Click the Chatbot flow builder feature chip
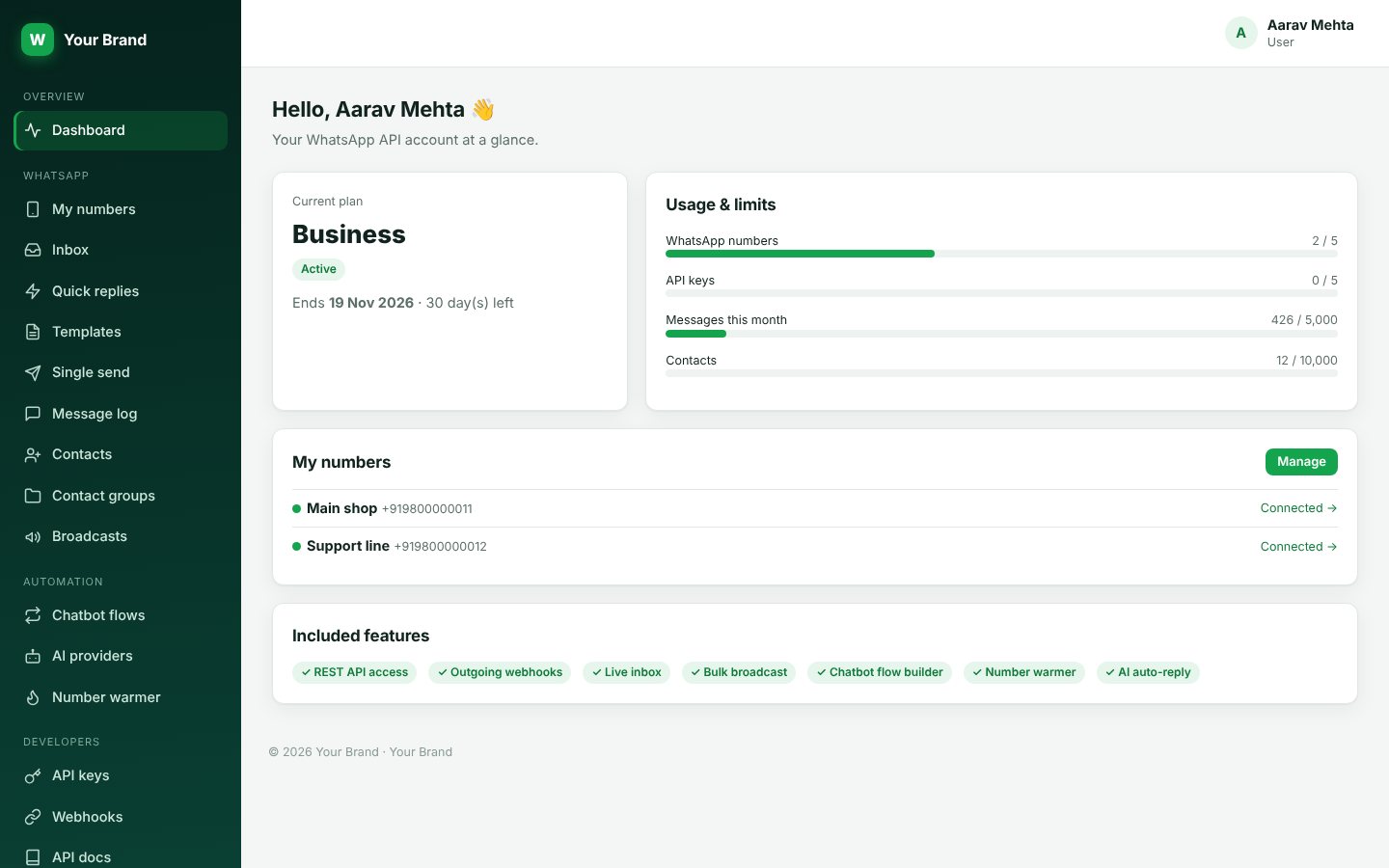Viewport: 1389px width, 868px height. pos(880,672)
